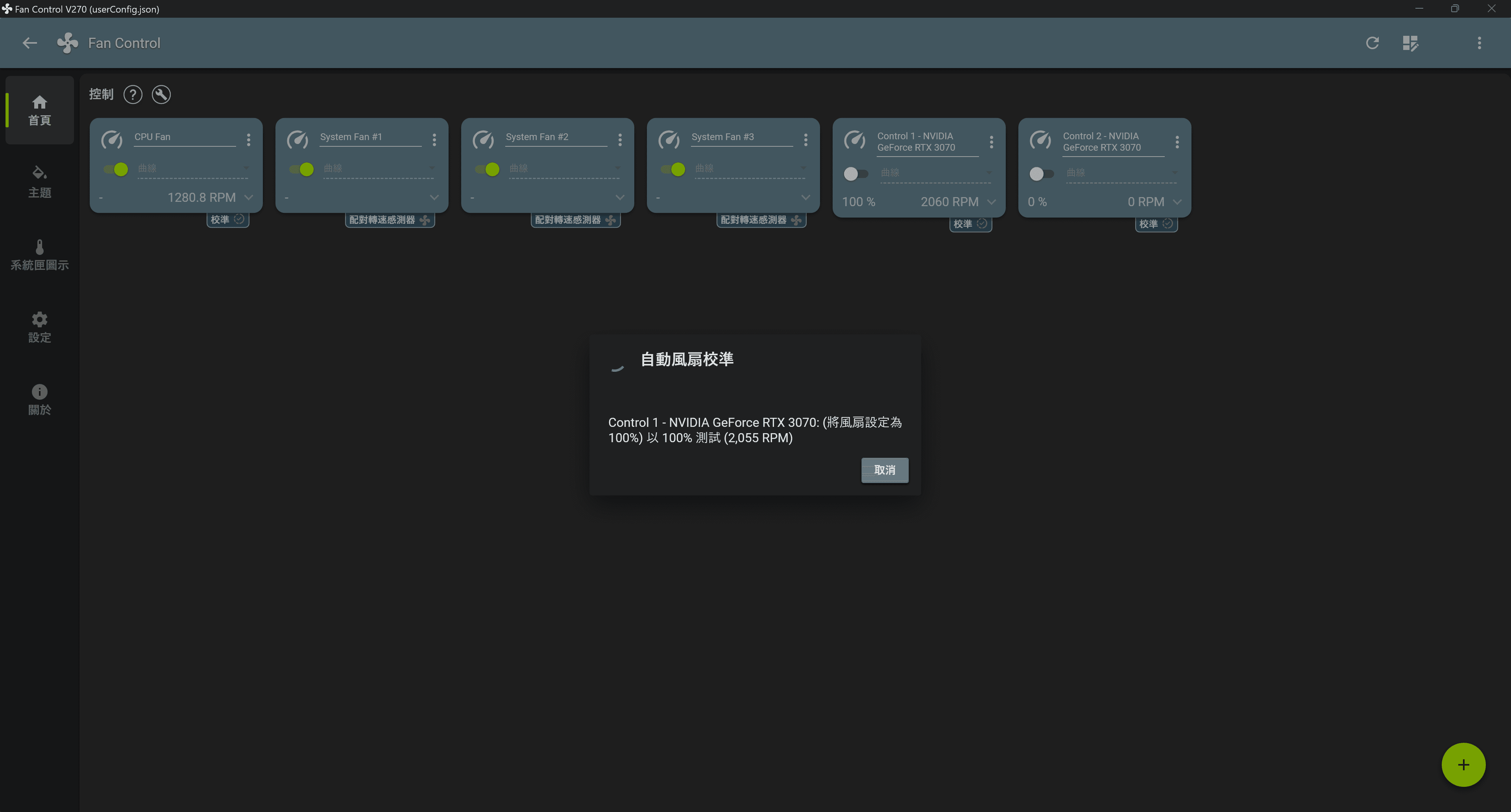Viewport: 1511px width, 812px height.
Task: Click the 100 % value on Control 1
Action: point(859,202)
